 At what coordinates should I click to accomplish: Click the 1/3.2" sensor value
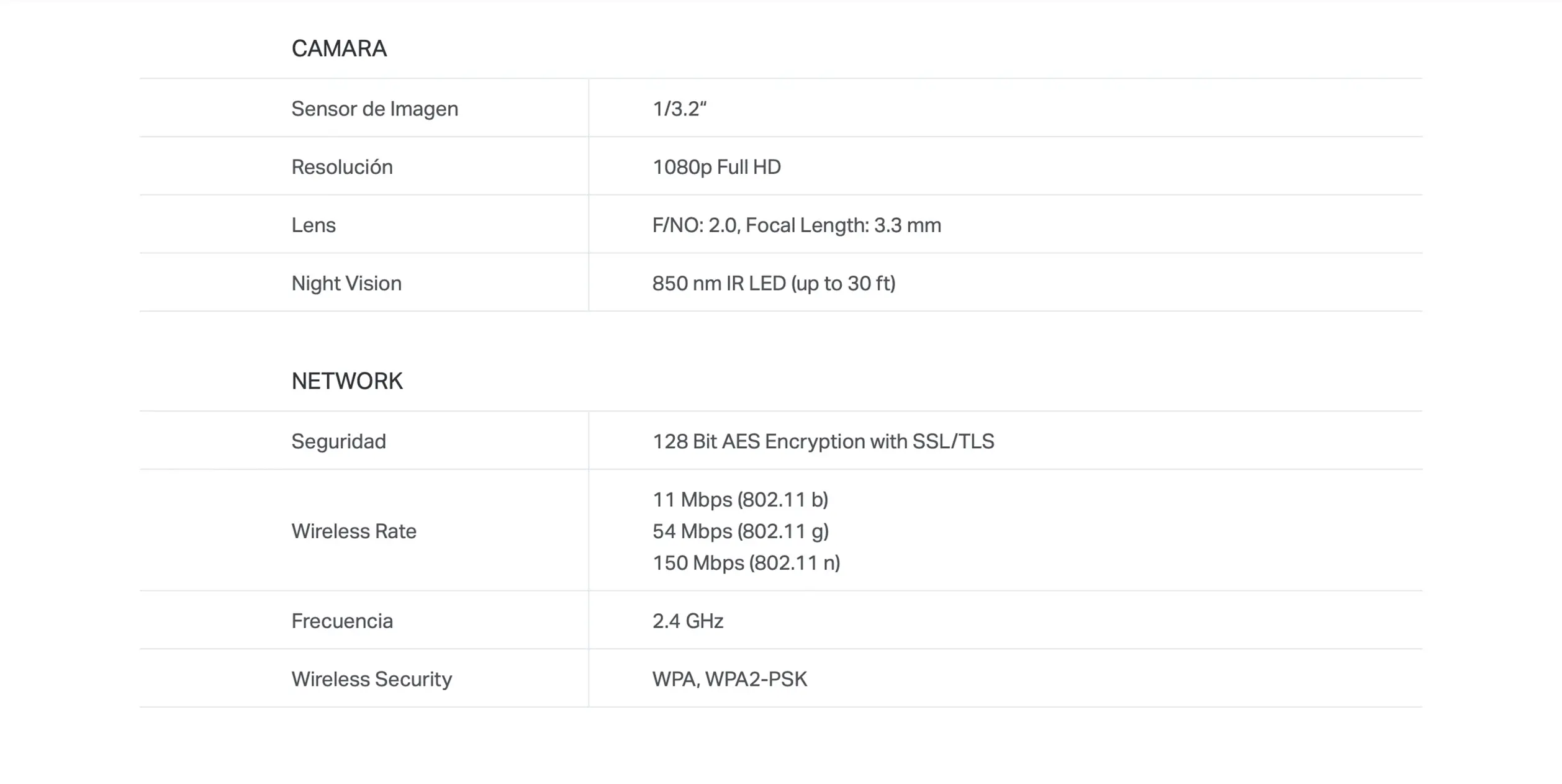[679, 109]
